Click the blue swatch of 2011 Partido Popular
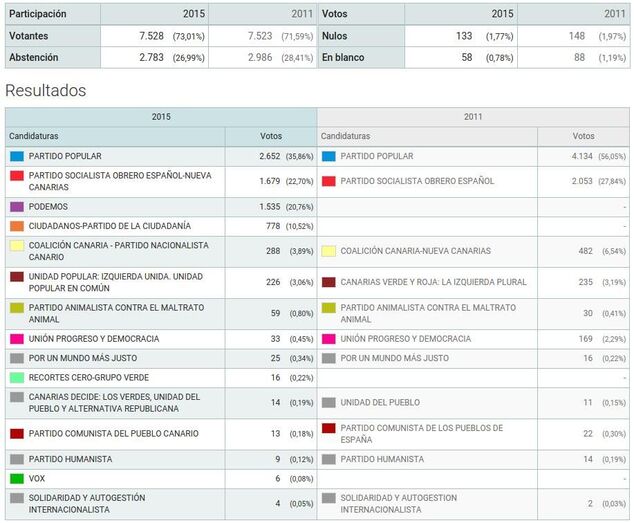The width and height of the screenshot is (634, 523). (x=329, y=156)
